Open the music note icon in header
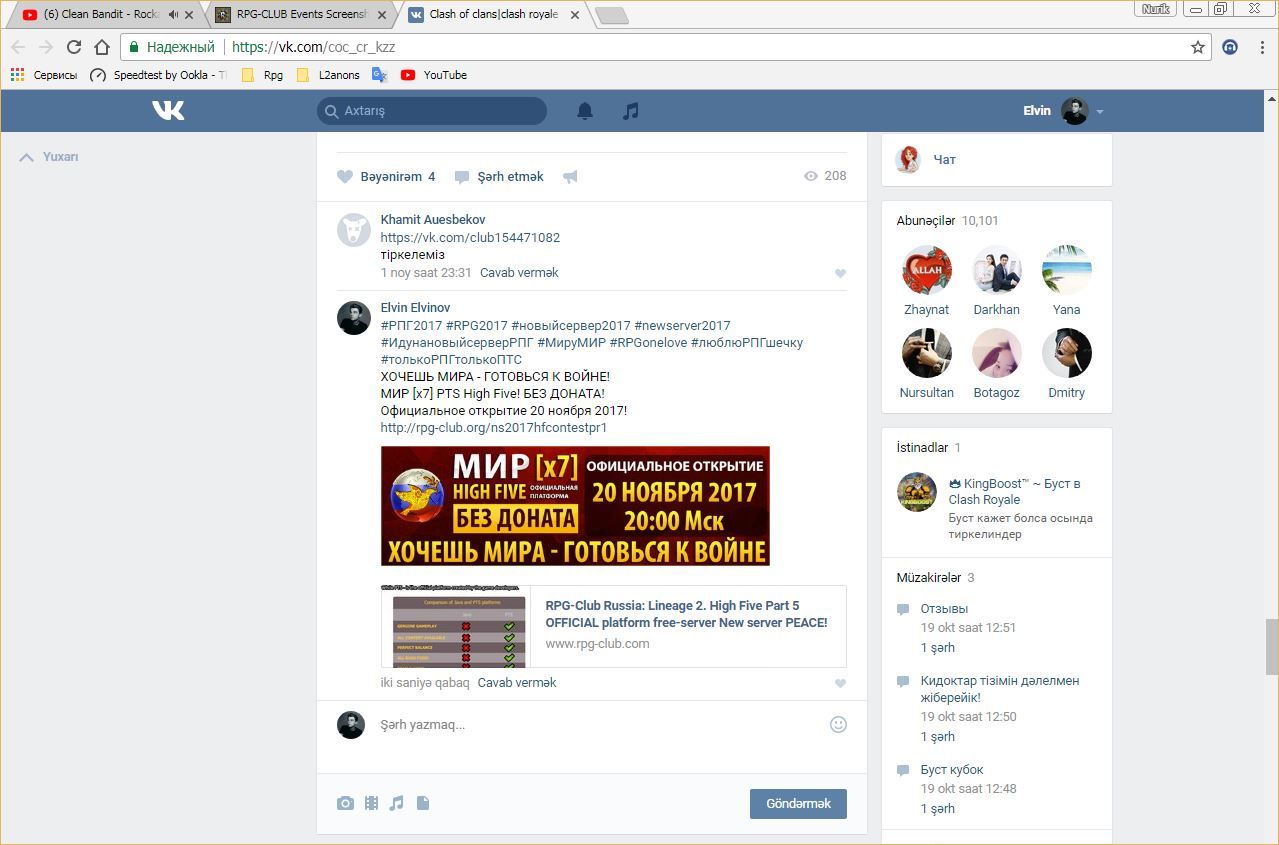 tap(630, 111)
